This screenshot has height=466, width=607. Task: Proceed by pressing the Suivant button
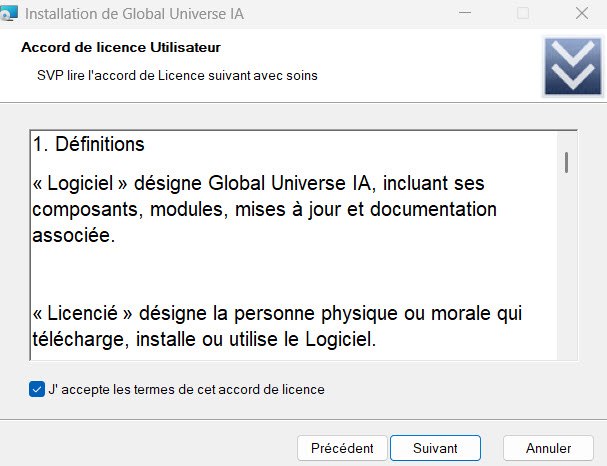(x=435, y=448)
